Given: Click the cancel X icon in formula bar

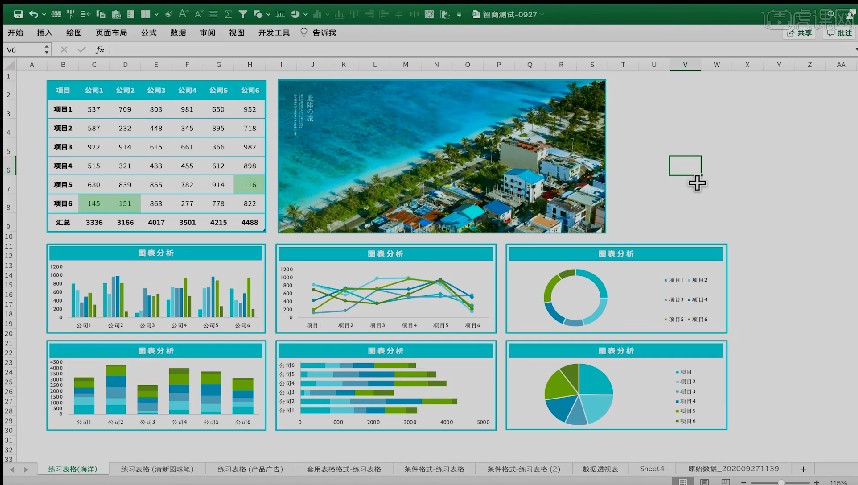Looking at the screenshot, I should coord(64,50).
